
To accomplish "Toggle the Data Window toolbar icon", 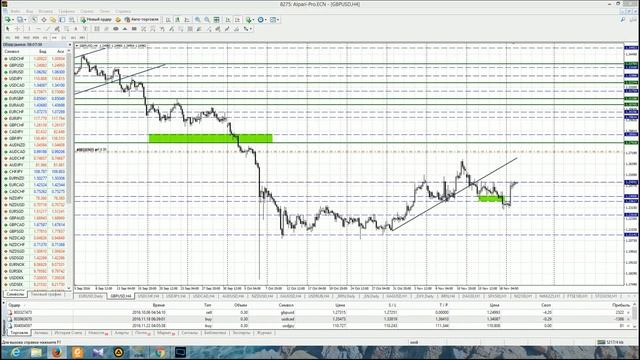I will [x=44, y=20].
